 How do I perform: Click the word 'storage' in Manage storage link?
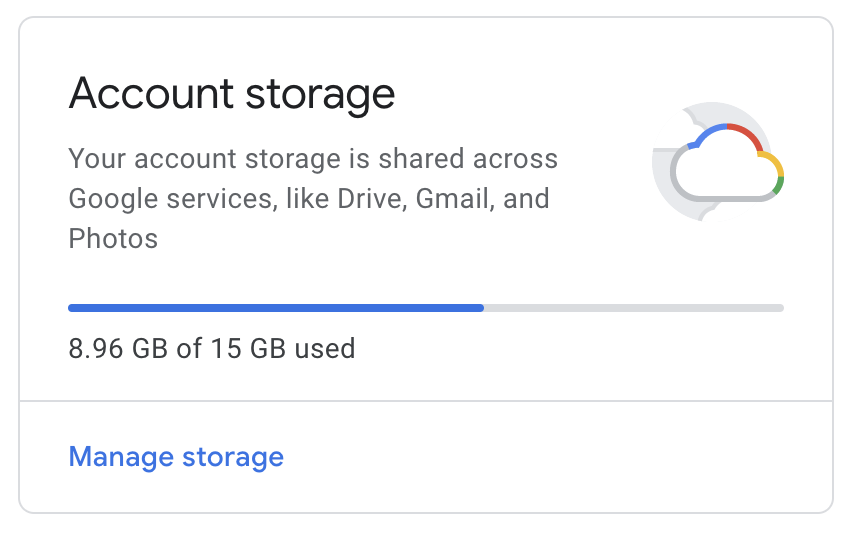point(234,457)
